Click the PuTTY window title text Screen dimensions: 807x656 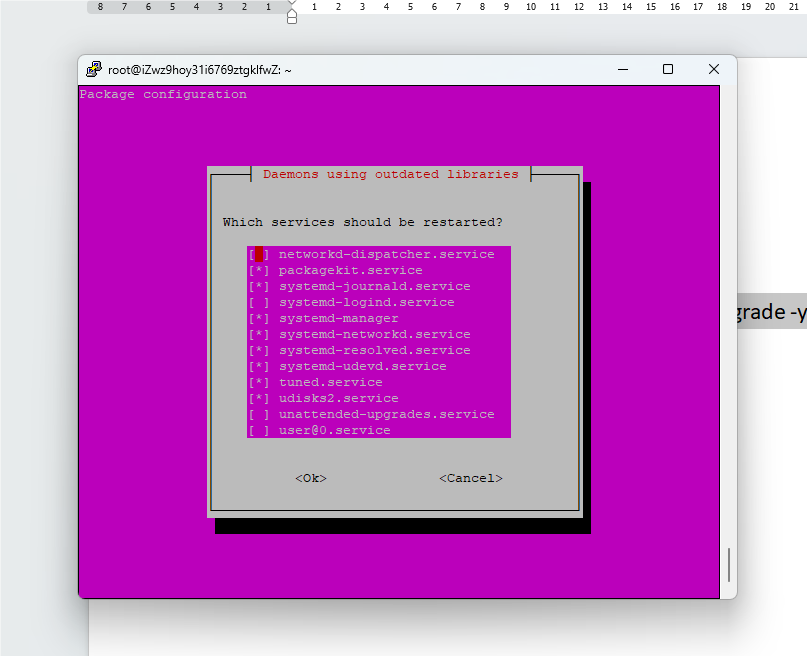(x=200, y=70)
